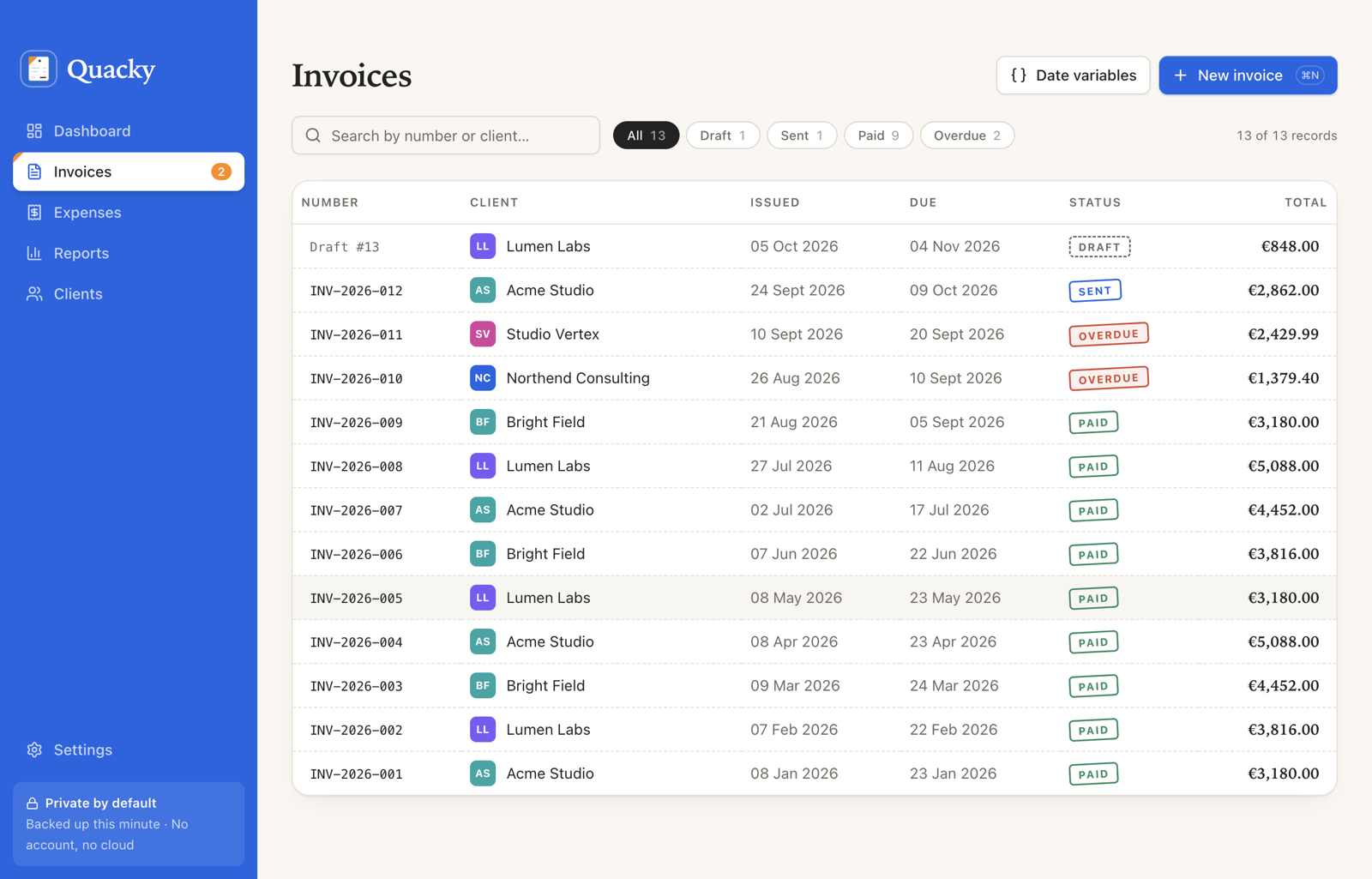Select Invoices in the sidebar
Viewport: 1372px width, 879px height.
(x=129, y=172)
